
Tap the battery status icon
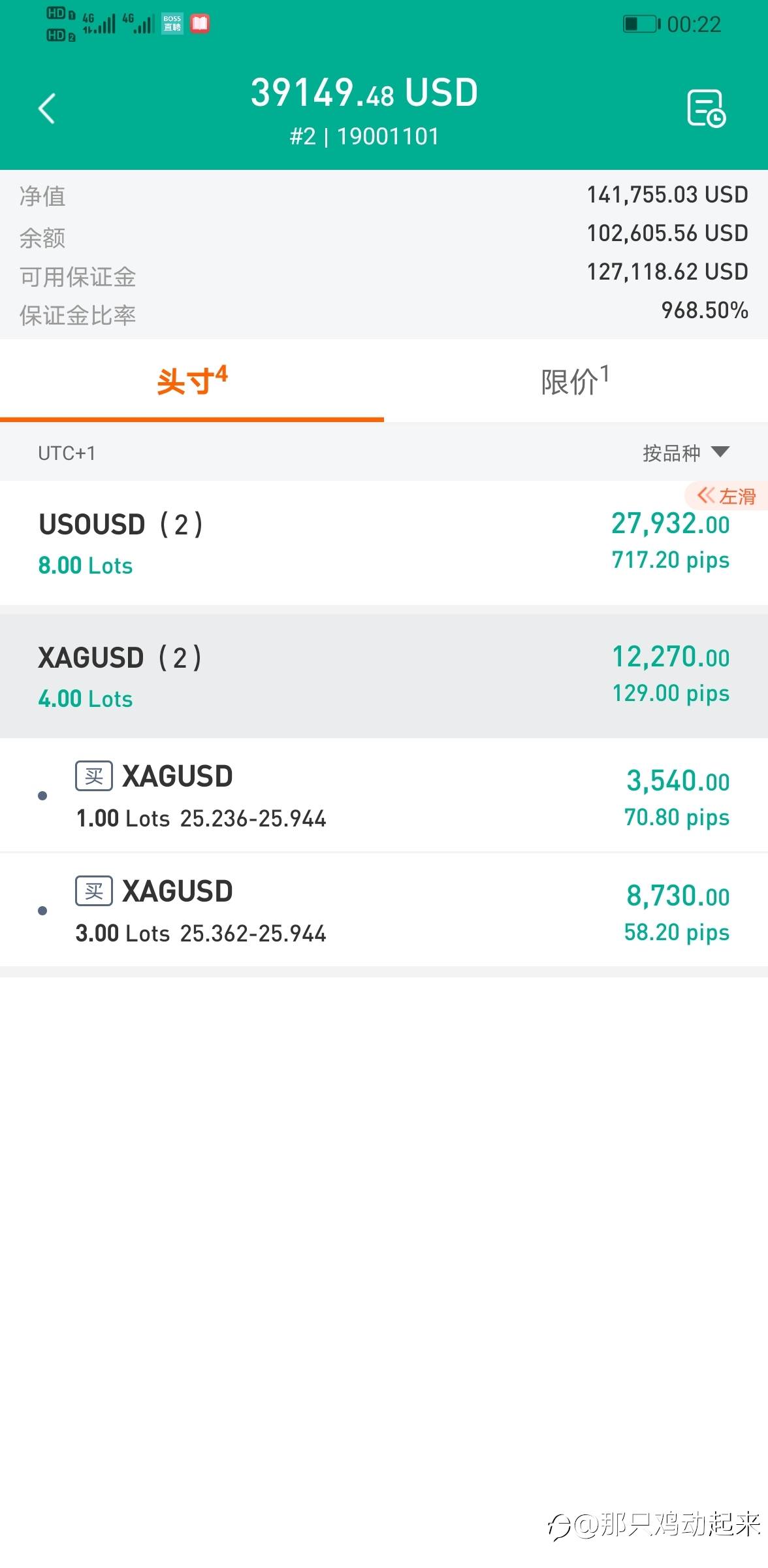point(641,24)
